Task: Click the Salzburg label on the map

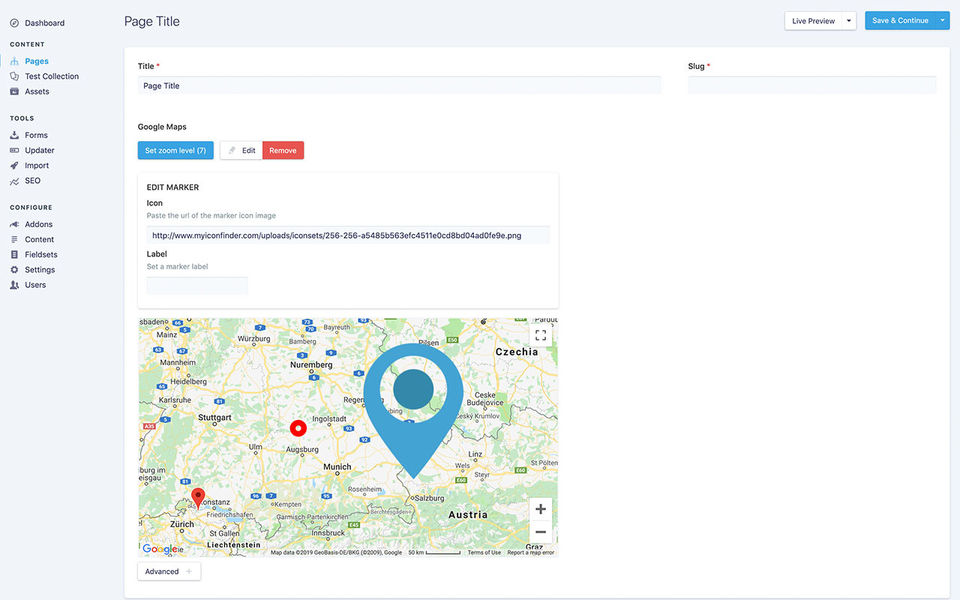Action: tap(429, 498)
